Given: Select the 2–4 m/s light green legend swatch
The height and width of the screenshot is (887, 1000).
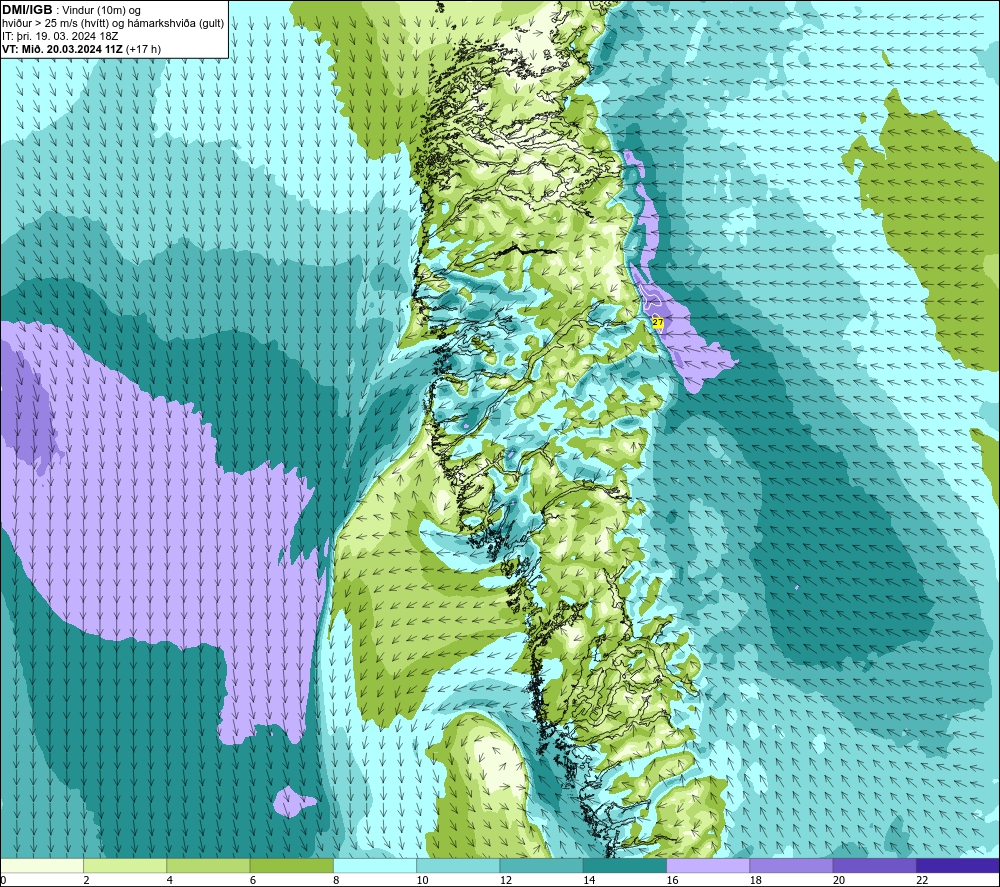Looking at the screenshot, I should tap(125, 865).
